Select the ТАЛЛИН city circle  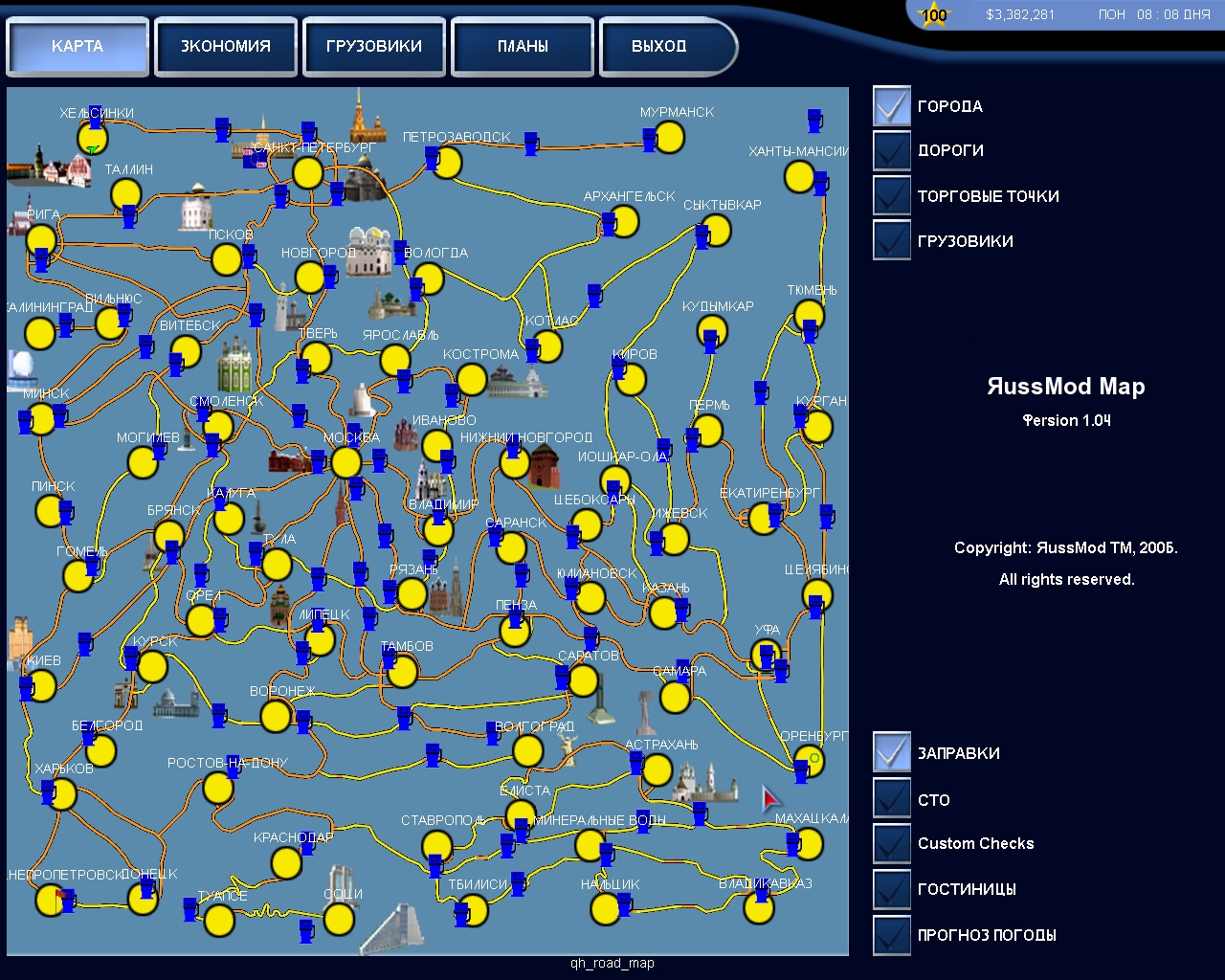(126, 194)
